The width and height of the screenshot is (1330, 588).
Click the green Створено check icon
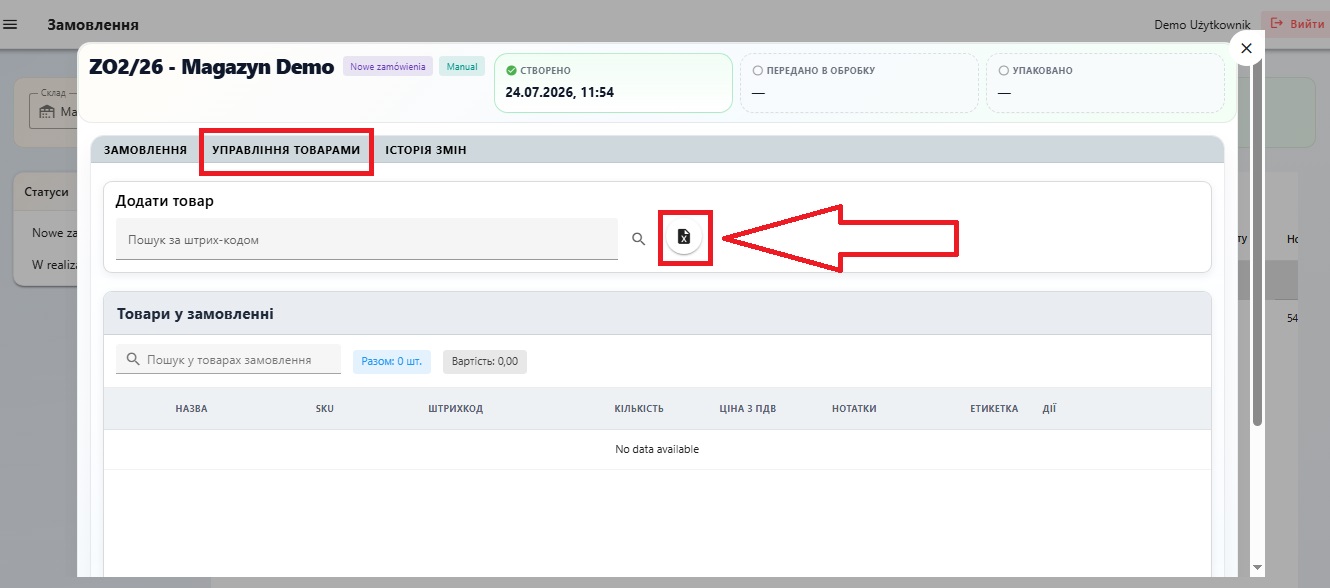tap(511, 71)
